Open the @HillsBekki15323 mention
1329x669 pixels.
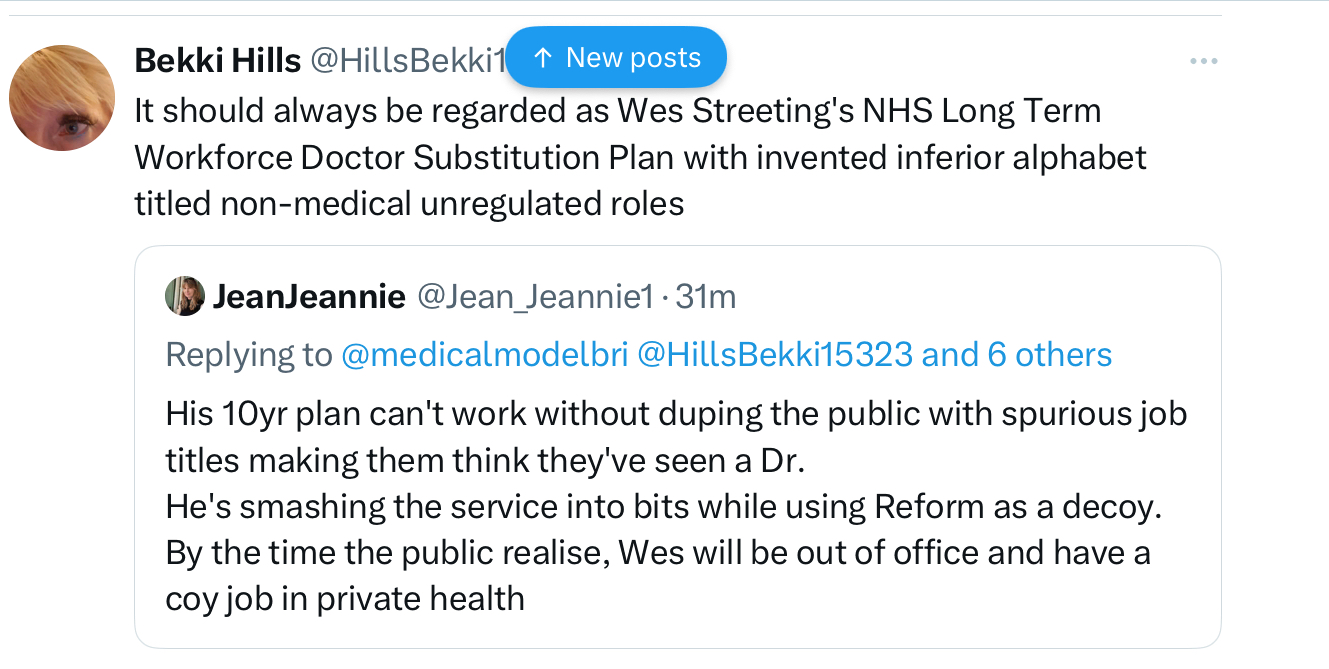[x=774, y=354]
